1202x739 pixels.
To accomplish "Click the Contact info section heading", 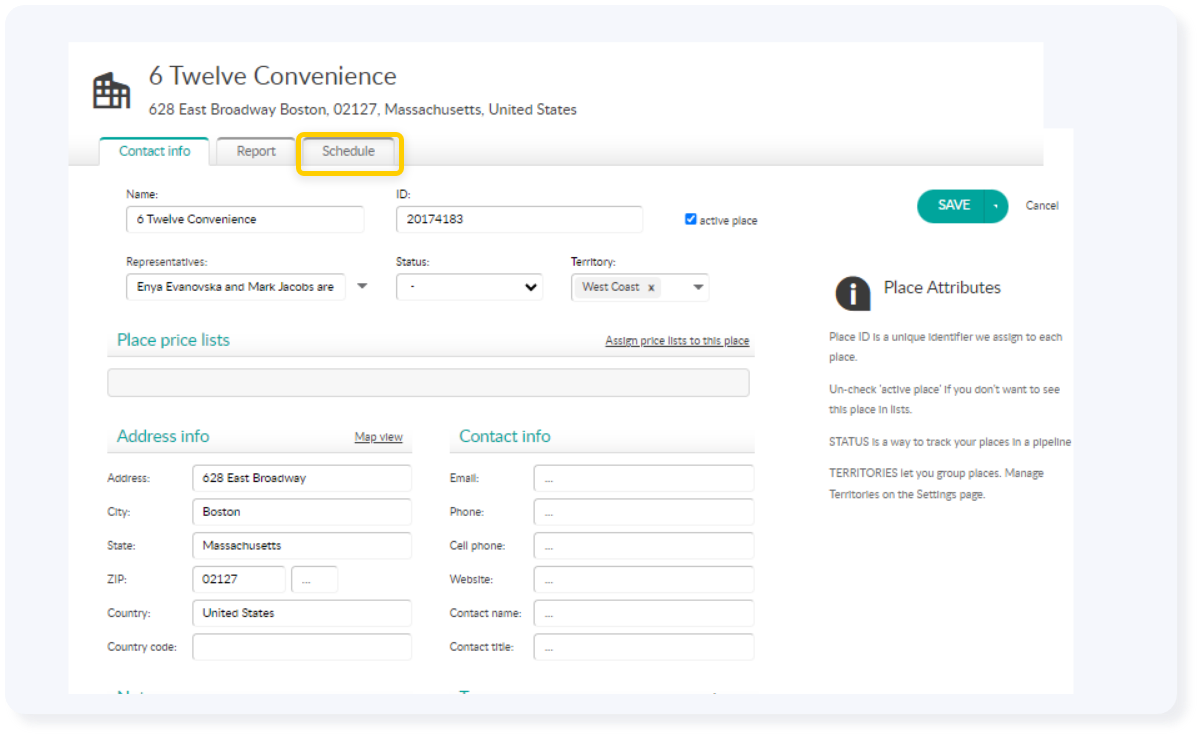I will point(505,436).
